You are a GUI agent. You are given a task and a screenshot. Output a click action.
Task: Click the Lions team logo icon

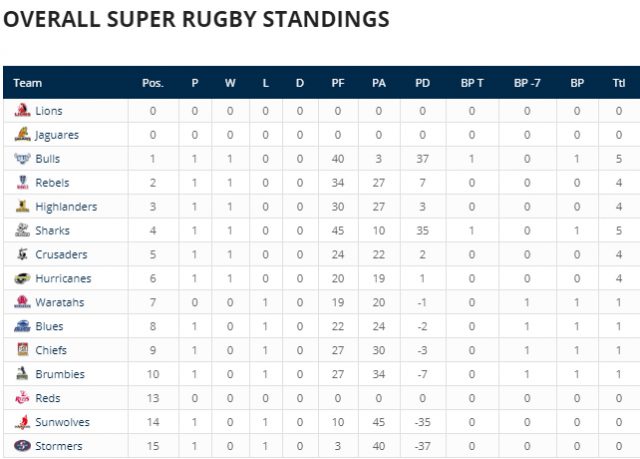(x=22, y=110)
